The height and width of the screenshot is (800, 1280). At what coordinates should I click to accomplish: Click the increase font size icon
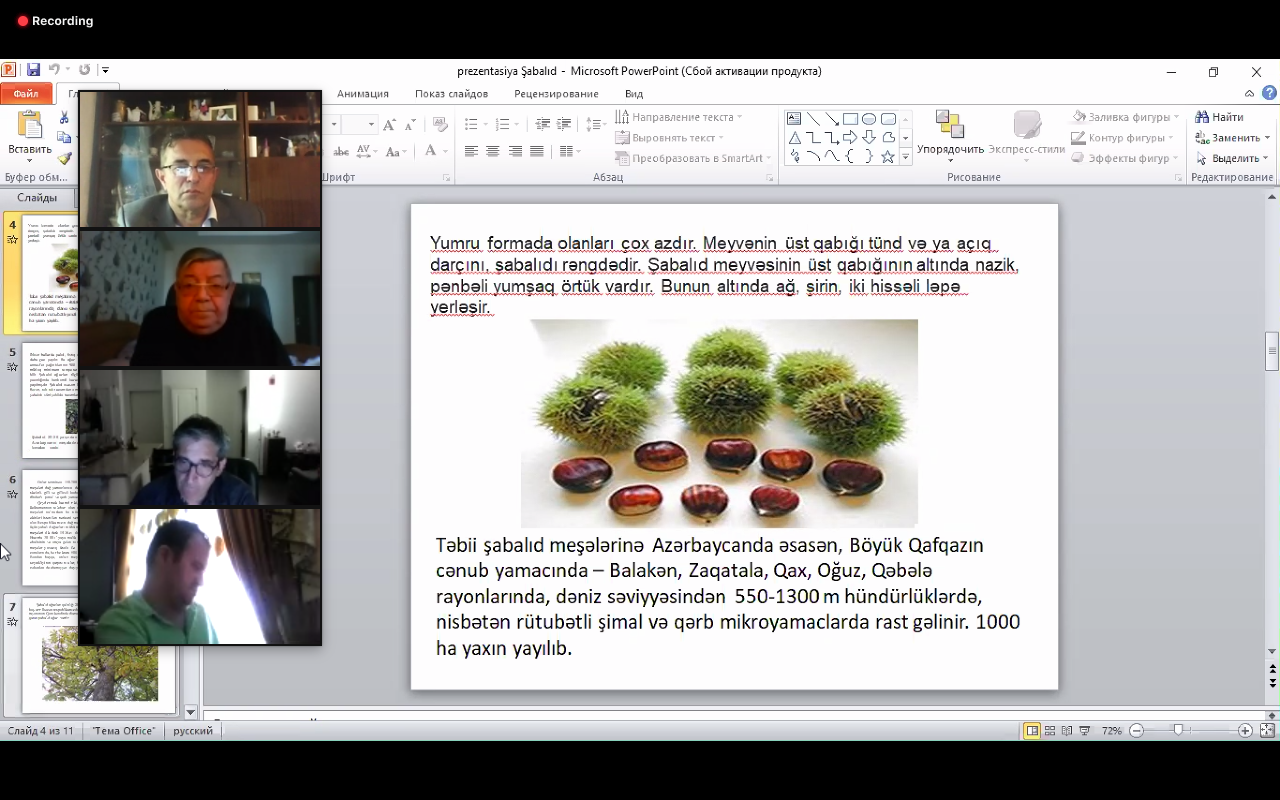point(391,125)
